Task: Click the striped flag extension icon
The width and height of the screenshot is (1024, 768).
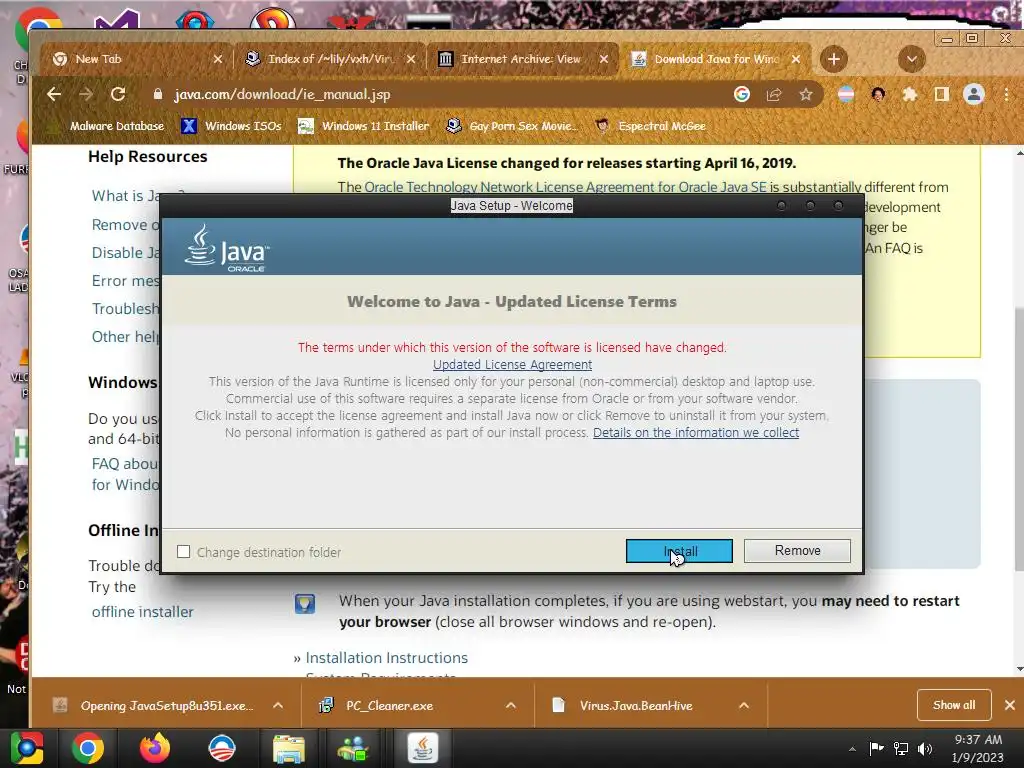Action: coord(846,95)
